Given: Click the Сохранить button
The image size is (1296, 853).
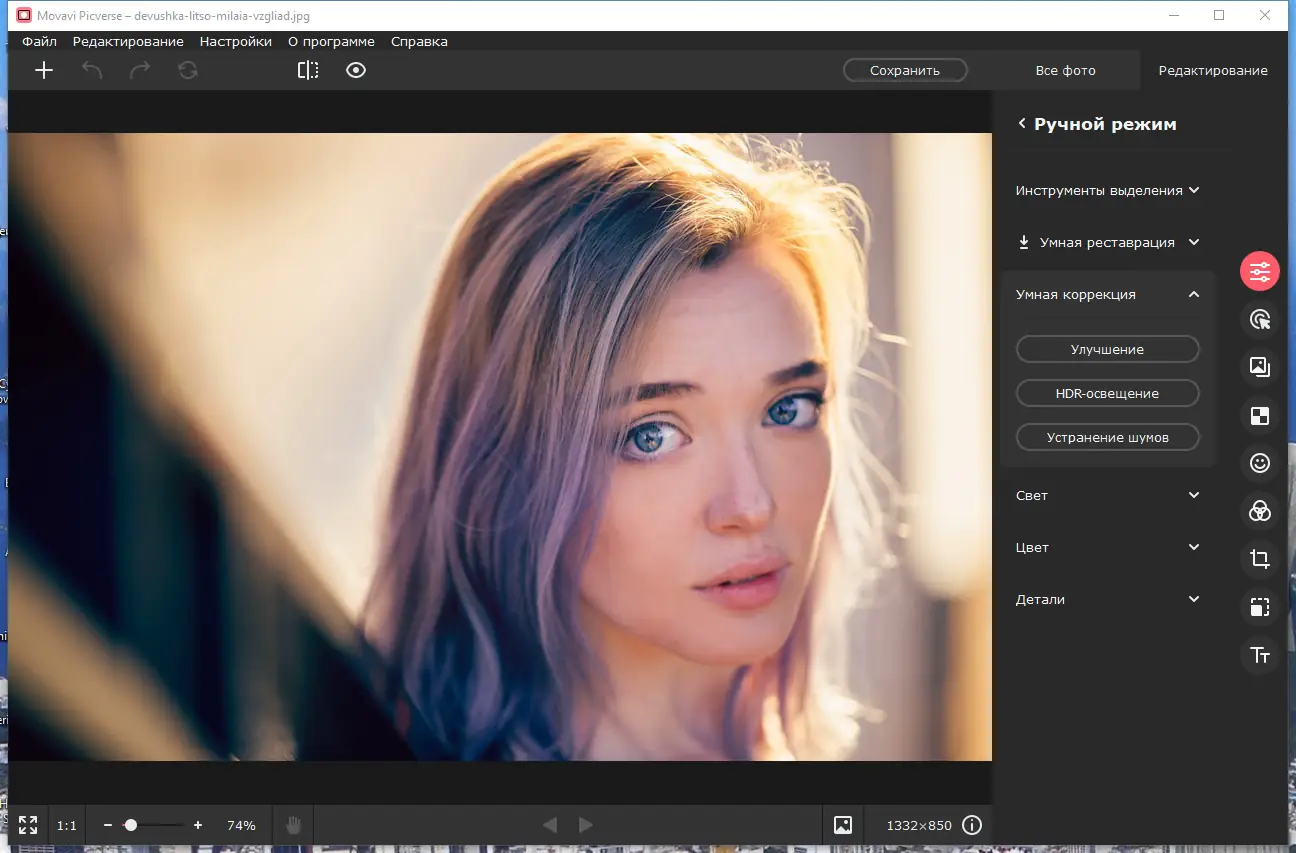Looking at the screenshot, I should coord(905,71).
